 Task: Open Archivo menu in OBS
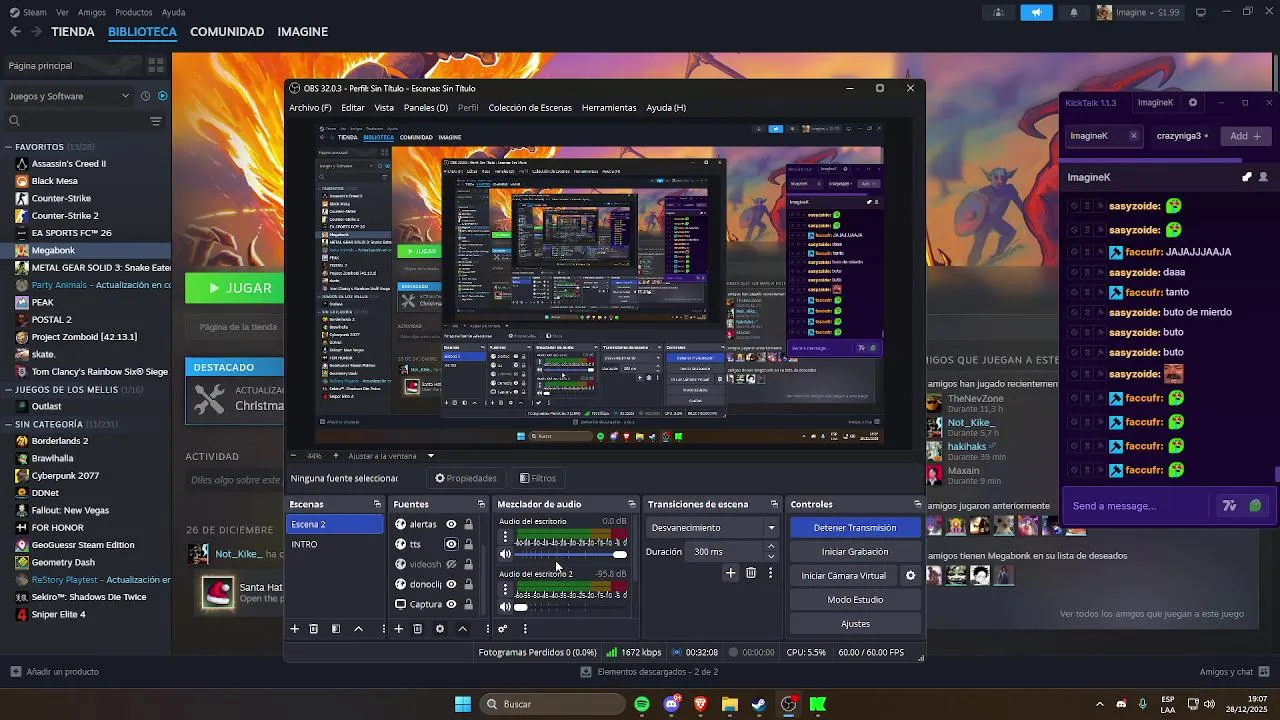pos(310,108)
